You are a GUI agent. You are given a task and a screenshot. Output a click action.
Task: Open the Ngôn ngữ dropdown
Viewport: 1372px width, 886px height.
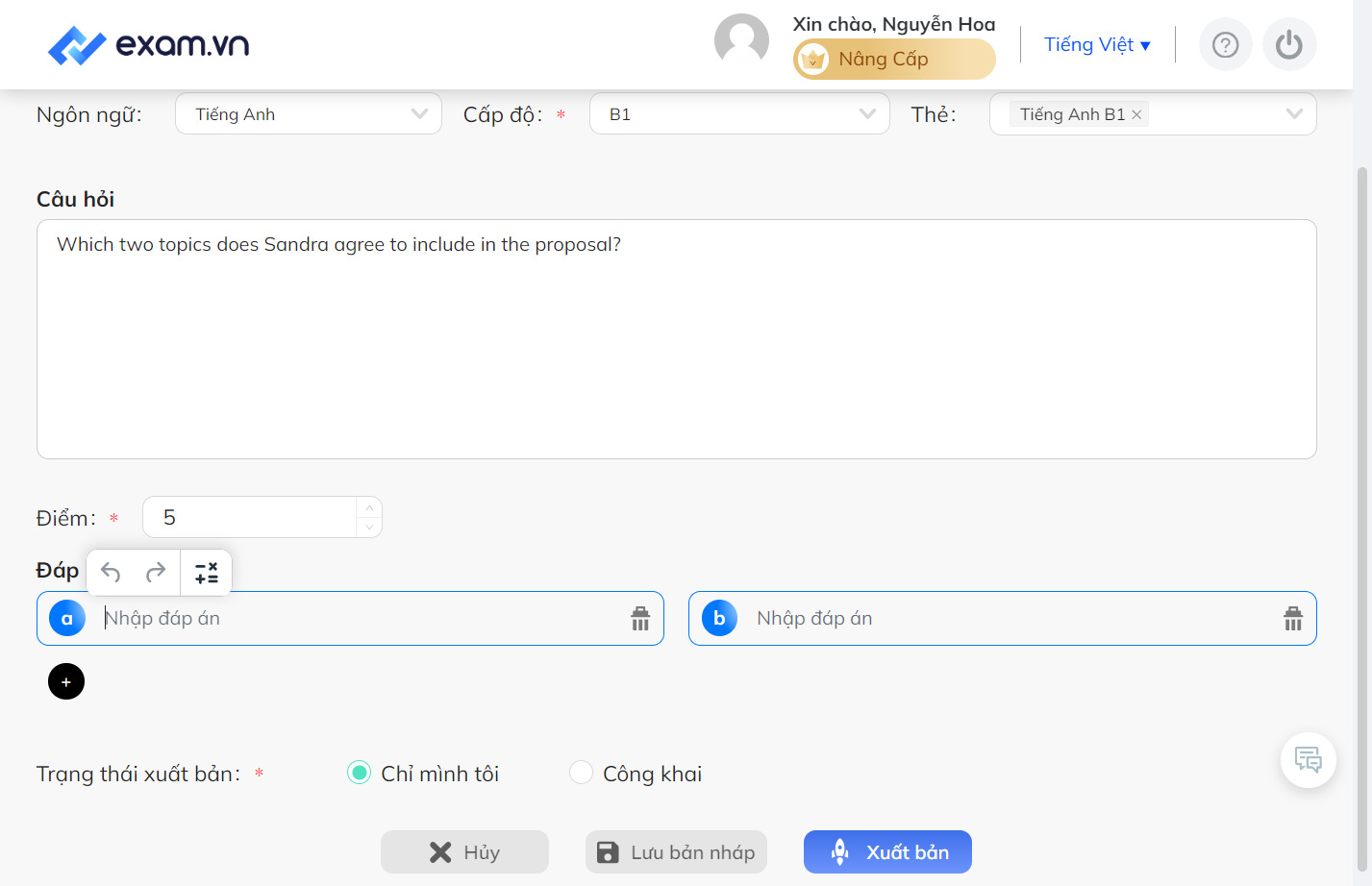(309, 113)
